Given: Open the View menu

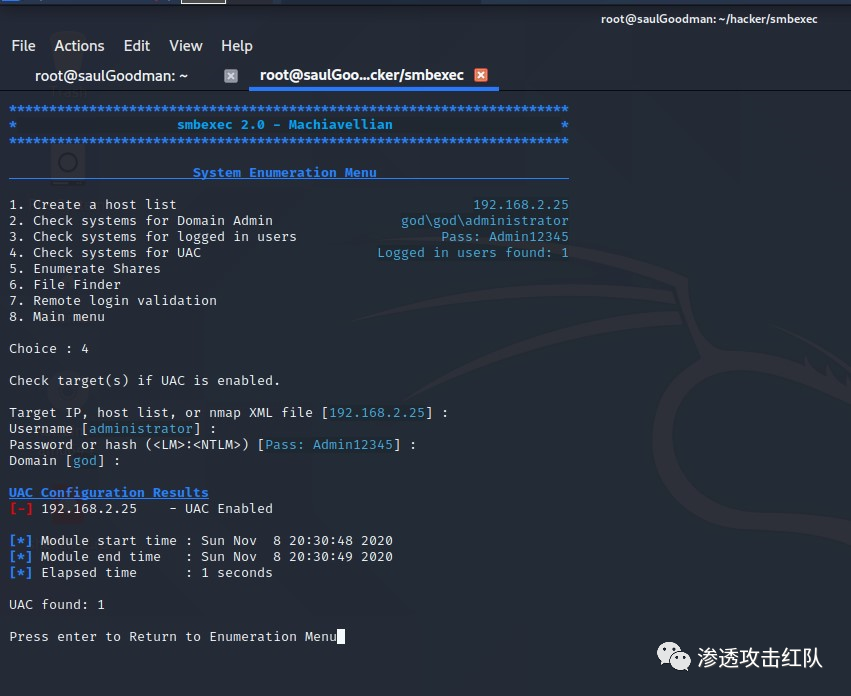Looking at the screenshot, I should pos(185,46).
